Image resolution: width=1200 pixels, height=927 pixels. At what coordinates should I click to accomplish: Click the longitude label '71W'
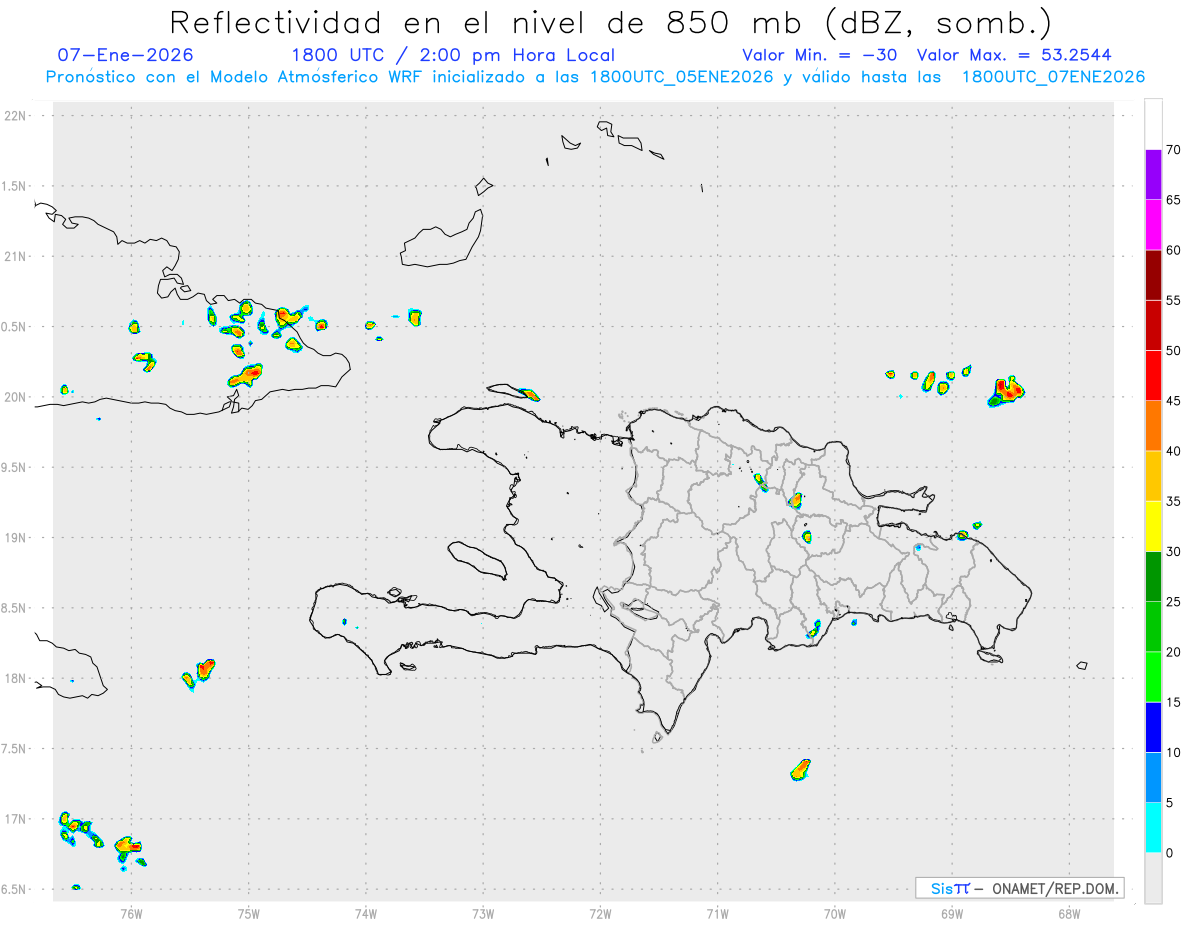[x=717, y=912]
